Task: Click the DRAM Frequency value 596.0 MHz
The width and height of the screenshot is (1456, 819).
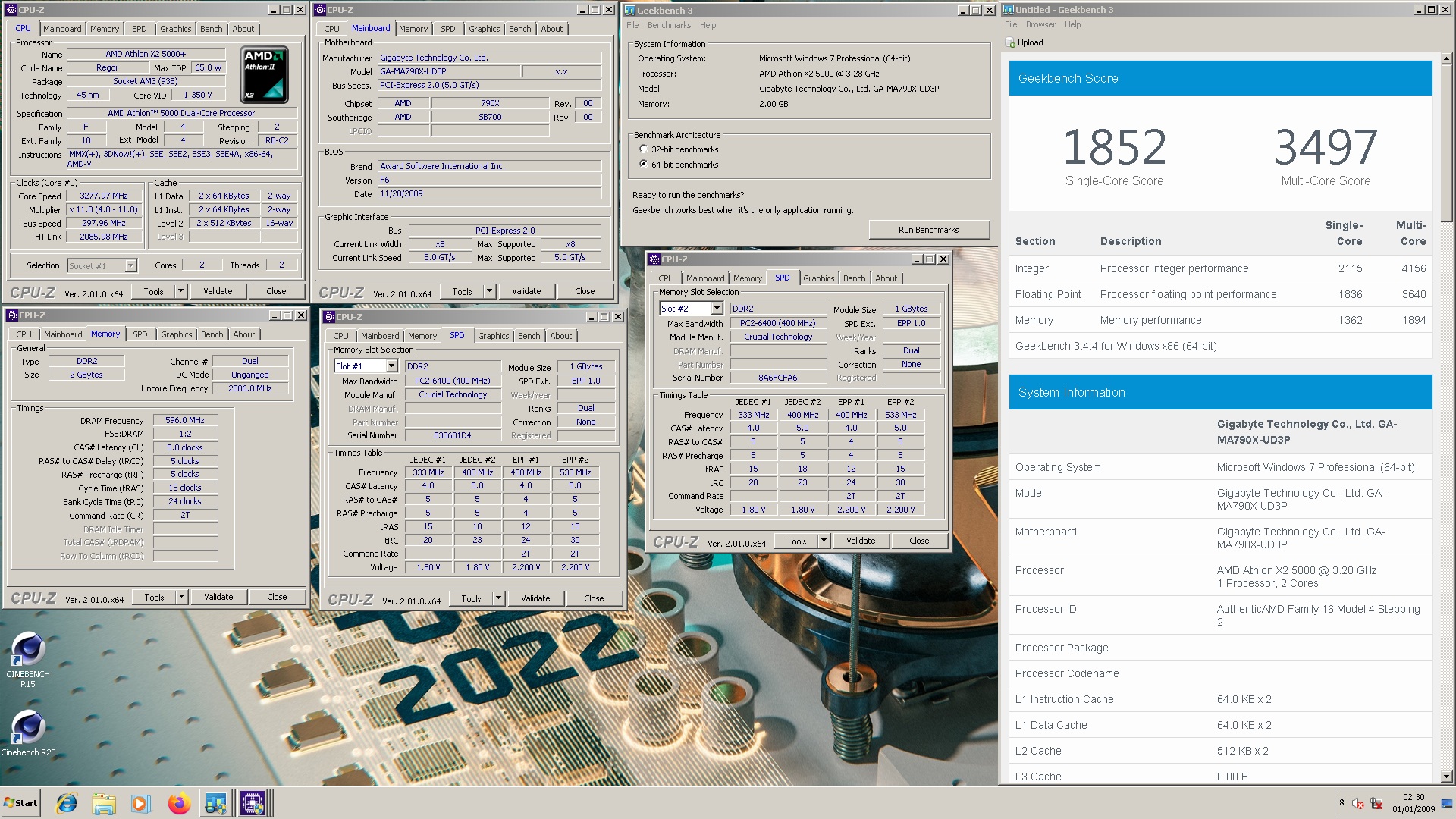Action: click(x=185, y=420)
